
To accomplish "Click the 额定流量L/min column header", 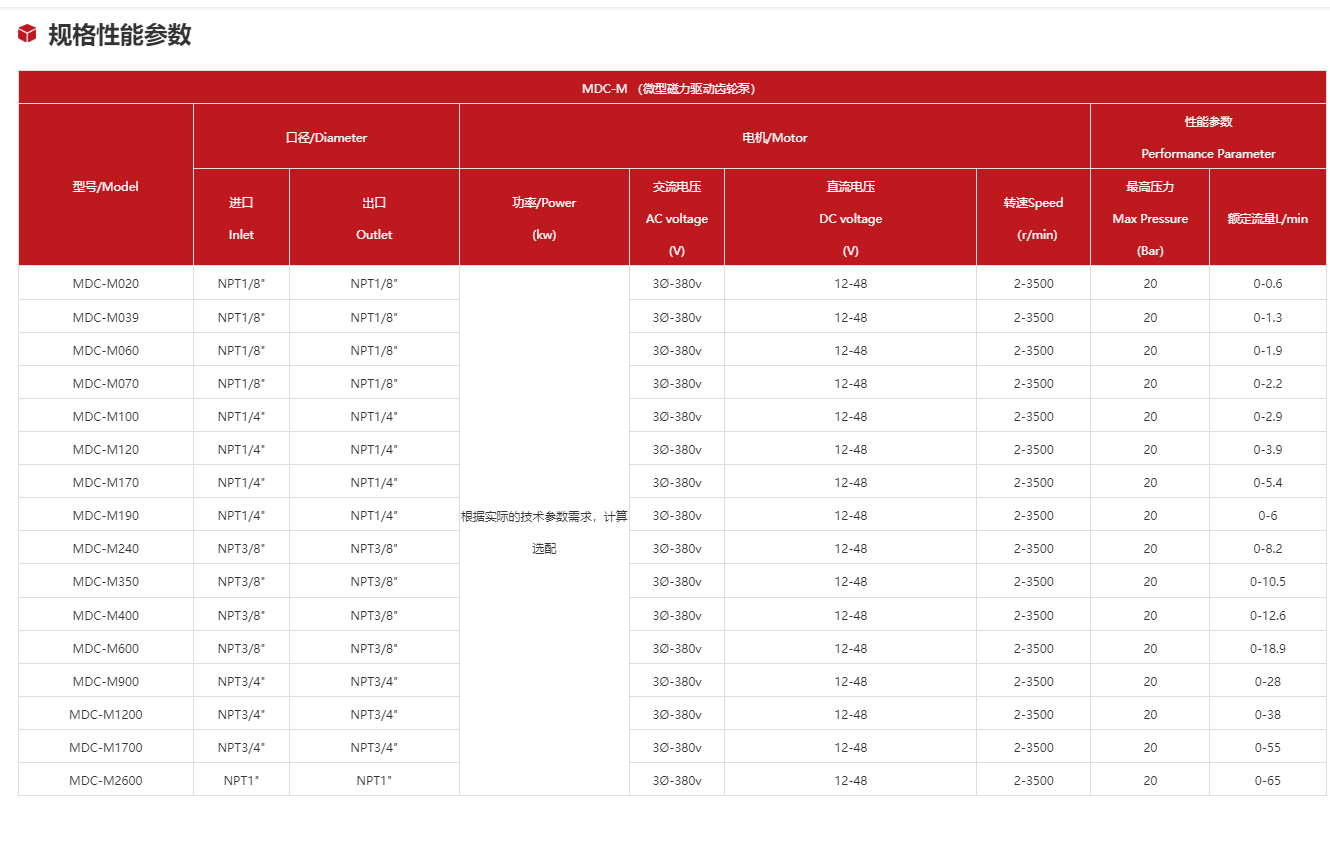I will [1267, 218].
